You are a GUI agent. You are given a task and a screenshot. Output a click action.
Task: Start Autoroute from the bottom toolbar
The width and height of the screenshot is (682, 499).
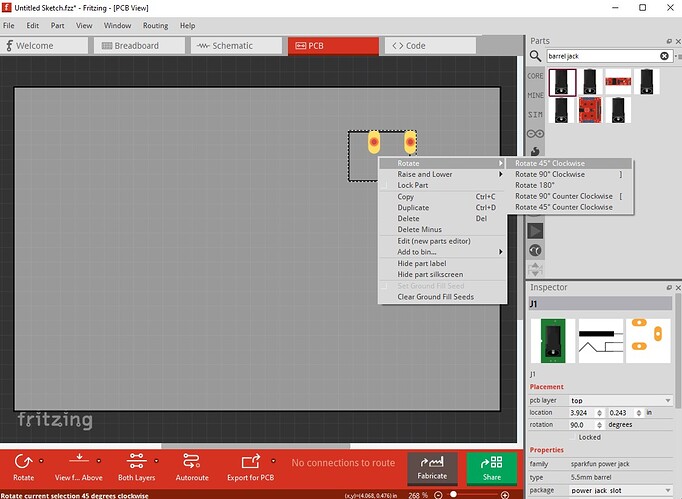pyautogui.click(x=192, y=461)
